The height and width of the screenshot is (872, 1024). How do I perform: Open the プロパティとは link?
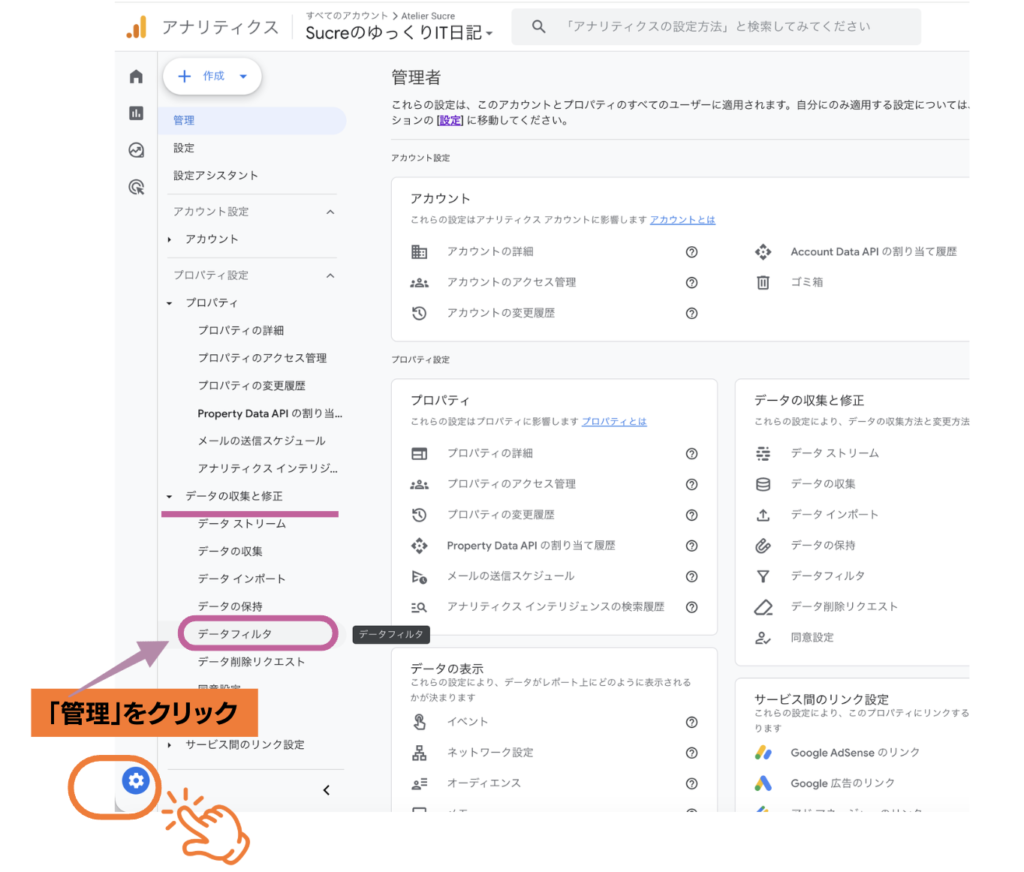(x=613, y=422)
